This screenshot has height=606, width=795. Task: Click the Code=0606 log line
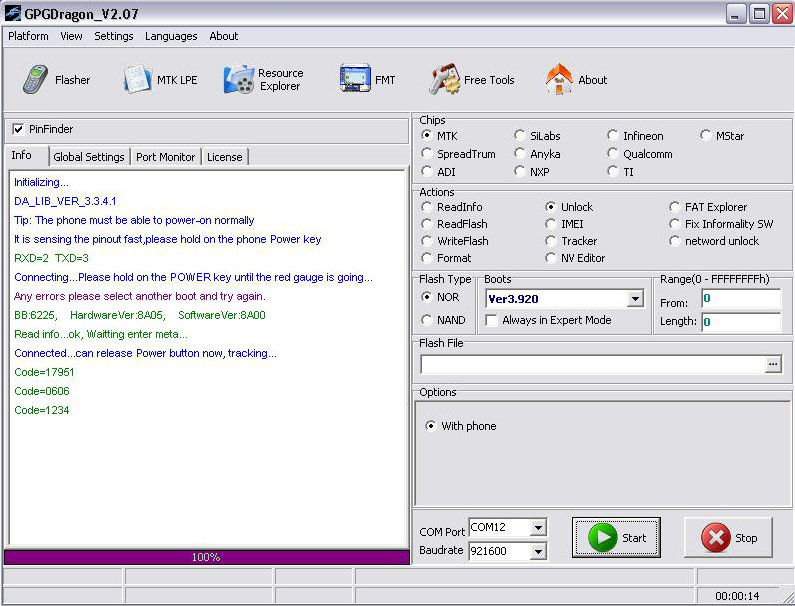click(42, 391)
